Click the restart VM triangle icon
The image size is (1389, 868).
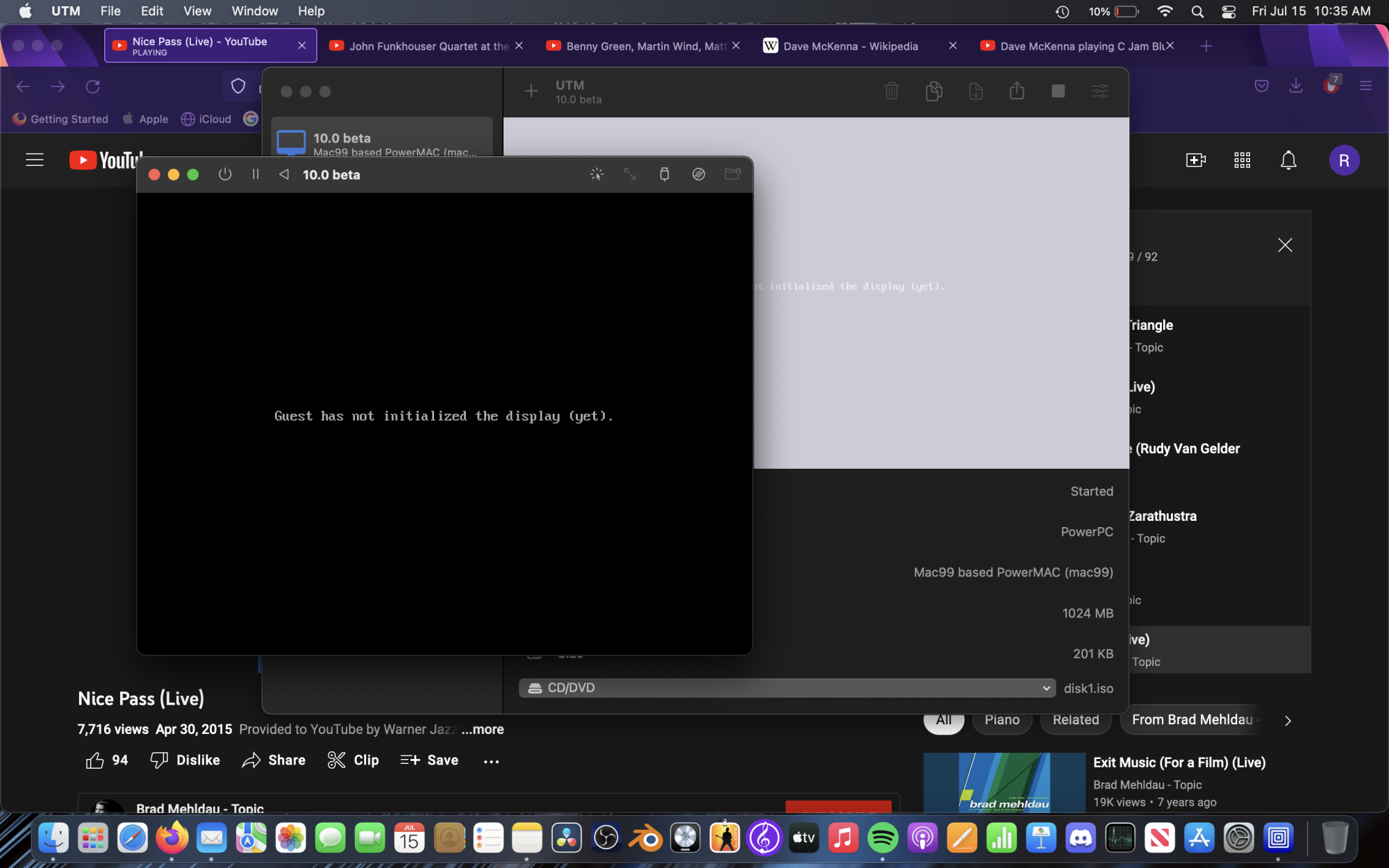pos(283,174)
